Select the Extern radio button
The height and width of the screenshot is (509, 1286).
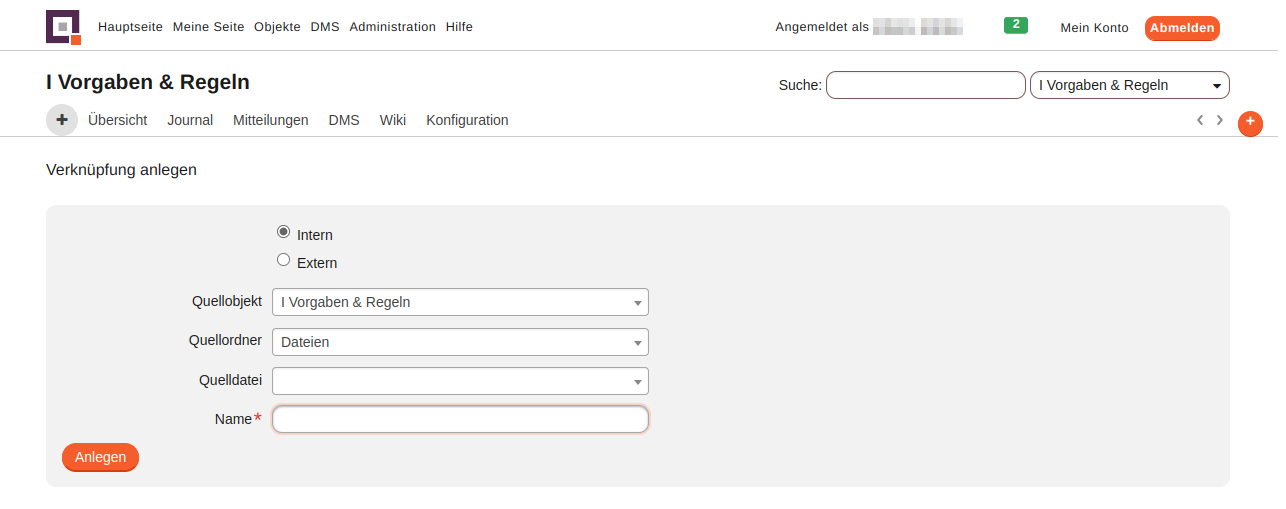(x=284, y=260)
